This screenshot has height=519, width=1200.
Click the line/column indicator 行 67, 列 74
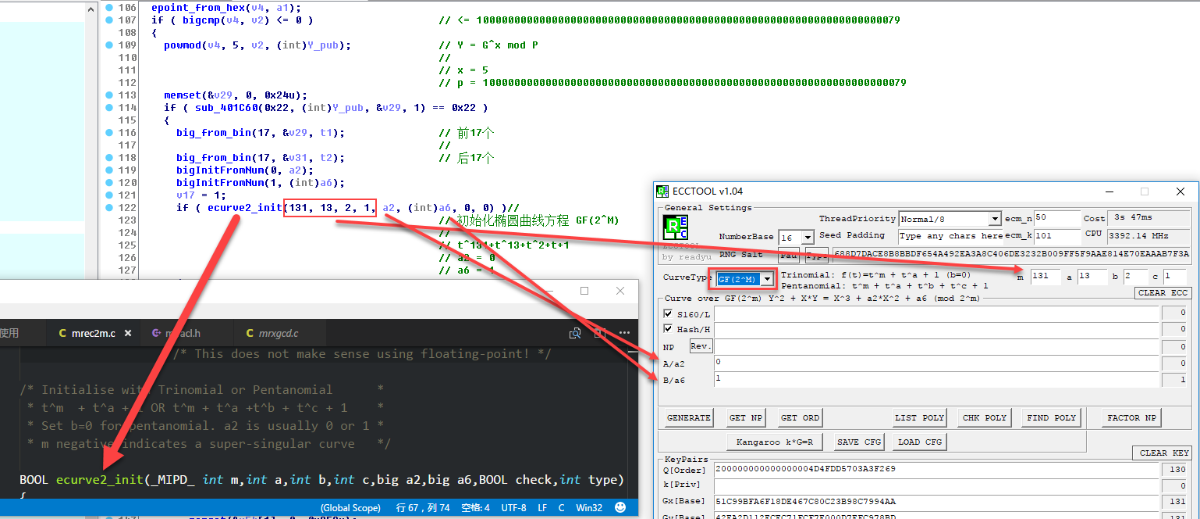(424, 507)
